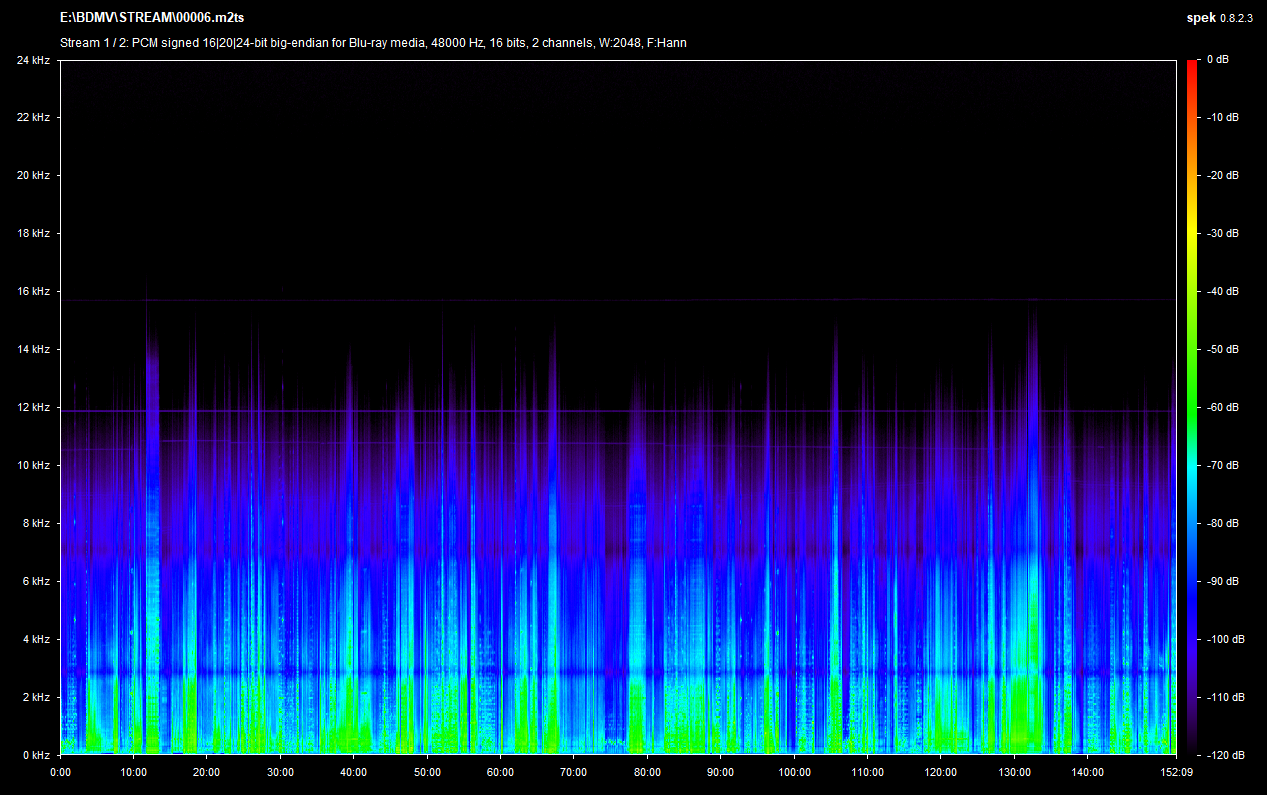The image size is (1267, 795).
Task: Click the 152:09 end time marker
Action: coord(1176,773)
